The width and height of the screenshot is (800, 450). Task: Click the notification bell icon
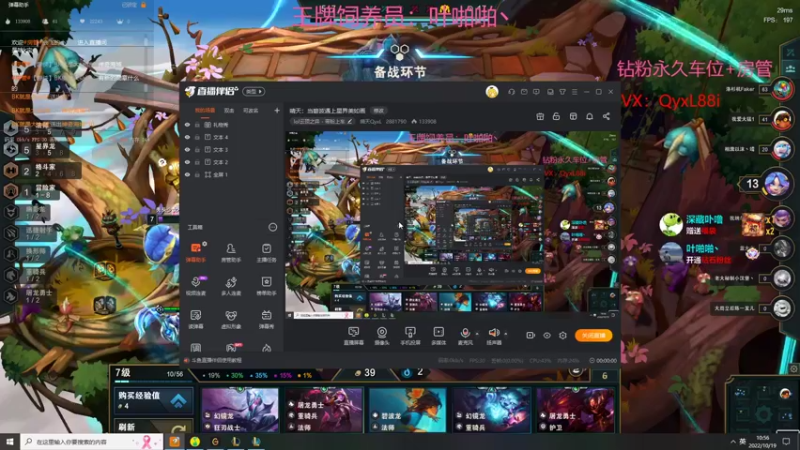pos(589,116)
